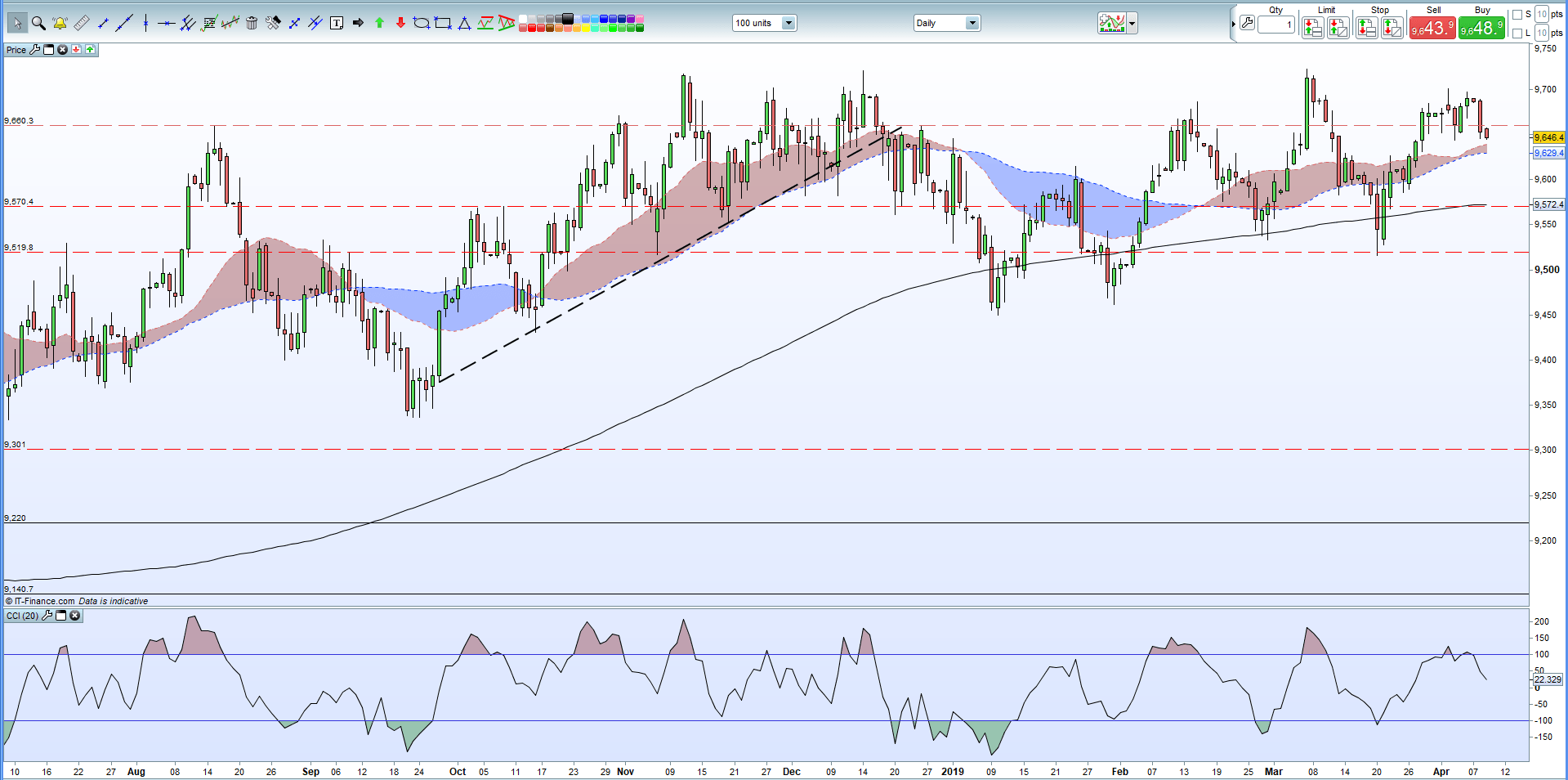Click the green up arrow in Price panel
This screenshot has height=780, width=1568.
(x=90, y=50)
